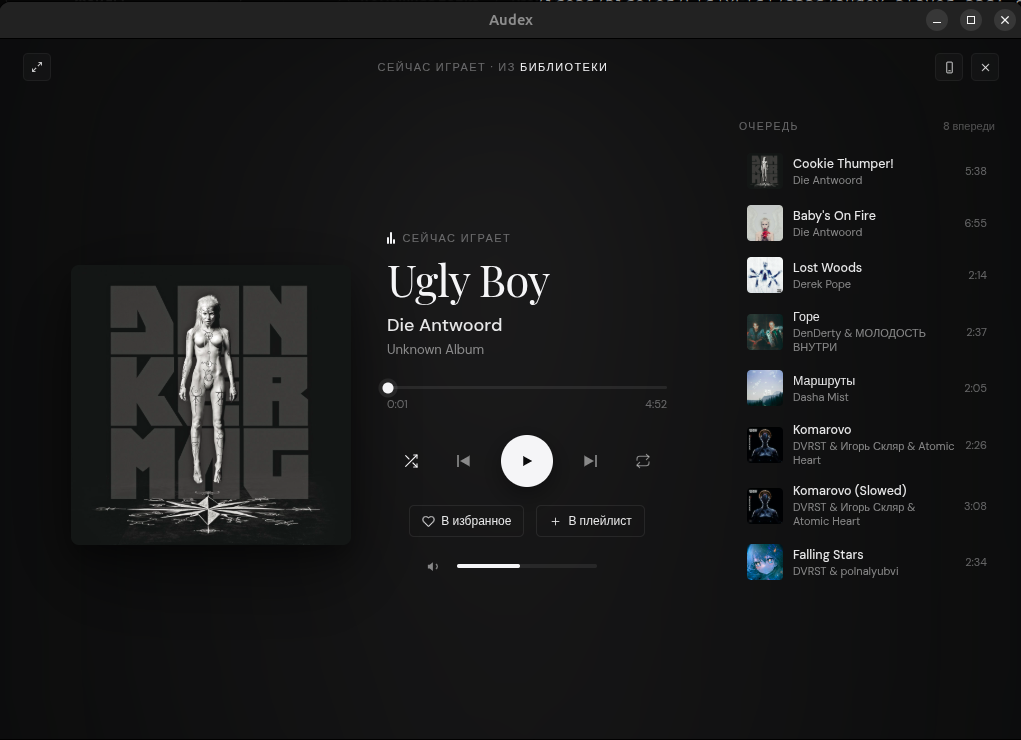Click the Dasha Mist artist name

point(820,397)
